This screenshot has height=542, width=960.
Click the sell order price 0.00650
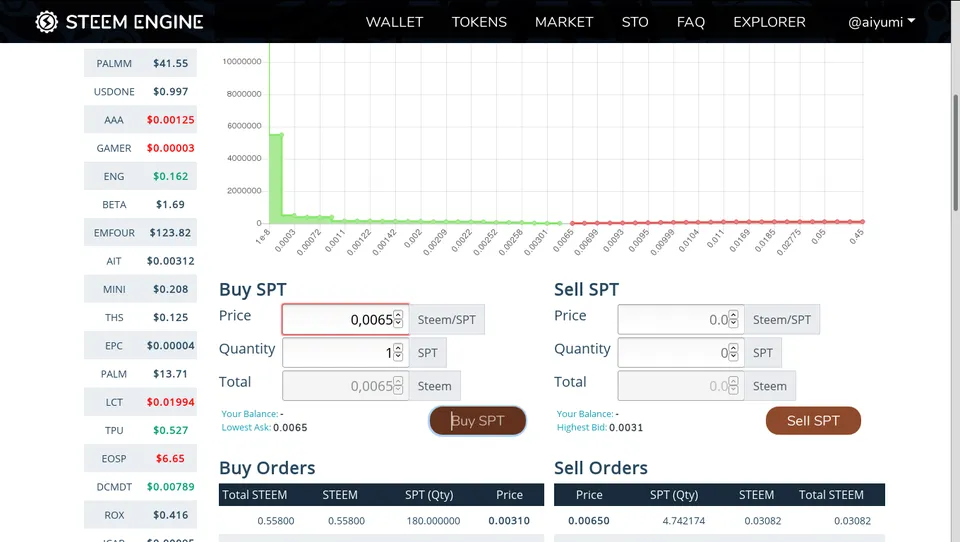(588, 521)
